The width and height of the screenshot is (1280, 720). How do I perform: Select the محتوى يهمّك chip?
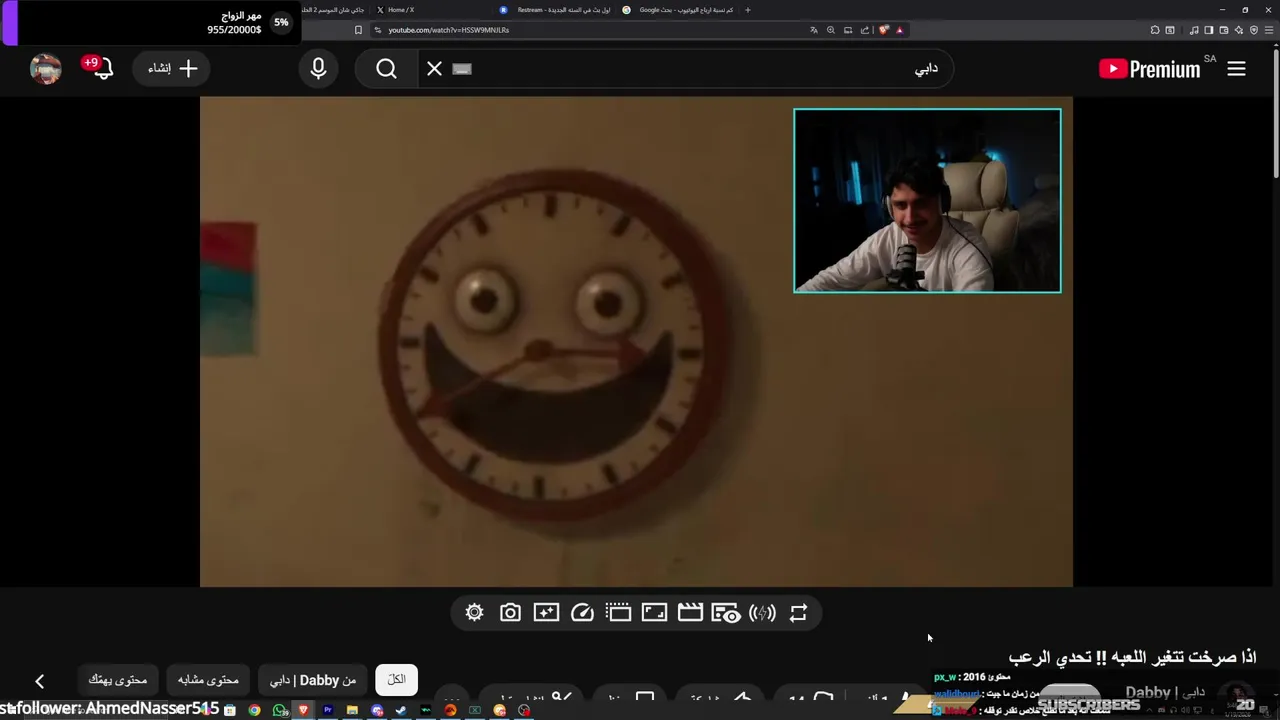point(118,680)
